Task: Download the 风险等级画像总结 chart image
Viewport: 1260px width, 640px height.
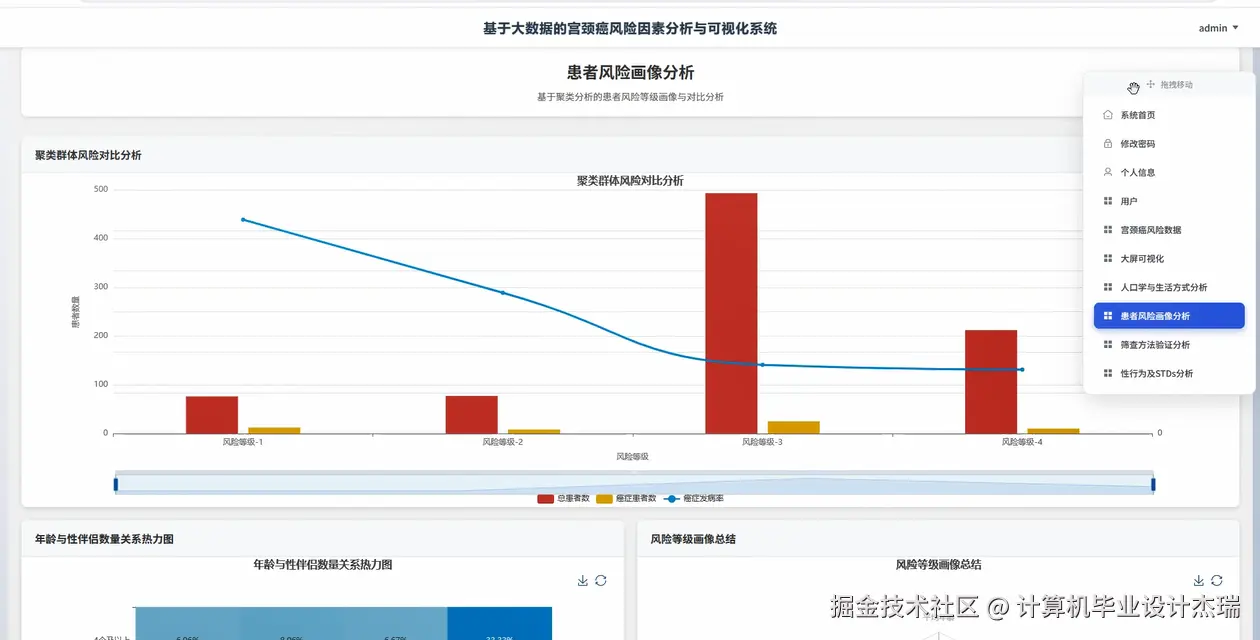Action: pyautogui.click(x=1199, y=580)
